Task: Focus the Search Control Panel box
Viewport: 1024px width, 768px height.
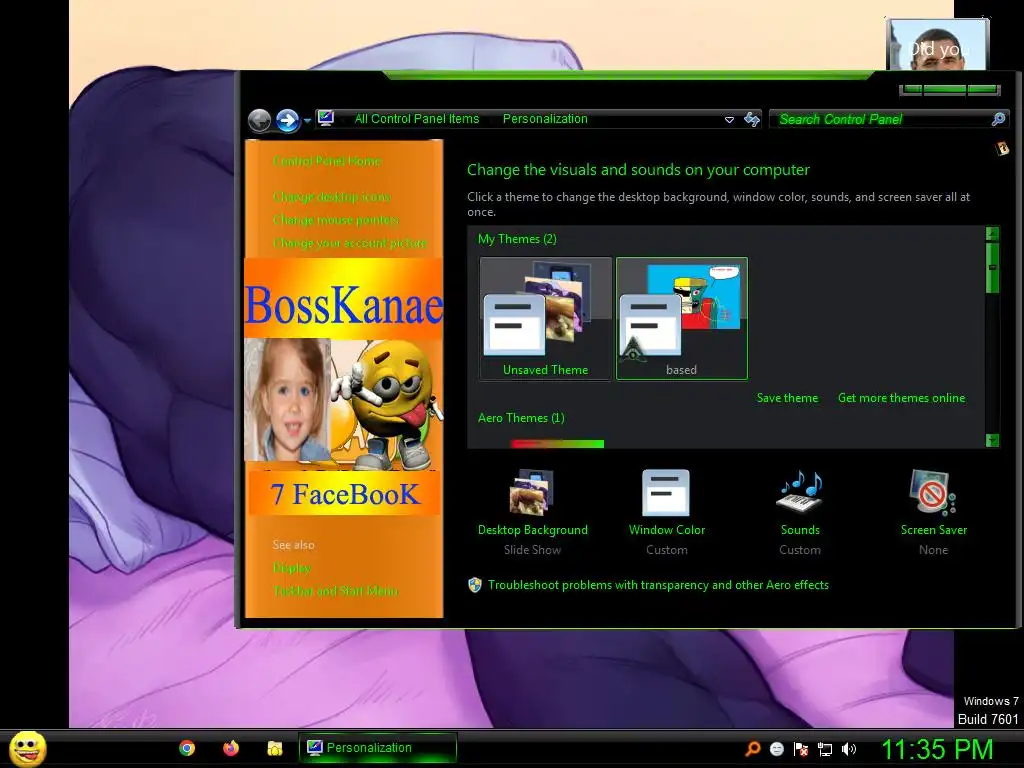Action: coord(888,119)
